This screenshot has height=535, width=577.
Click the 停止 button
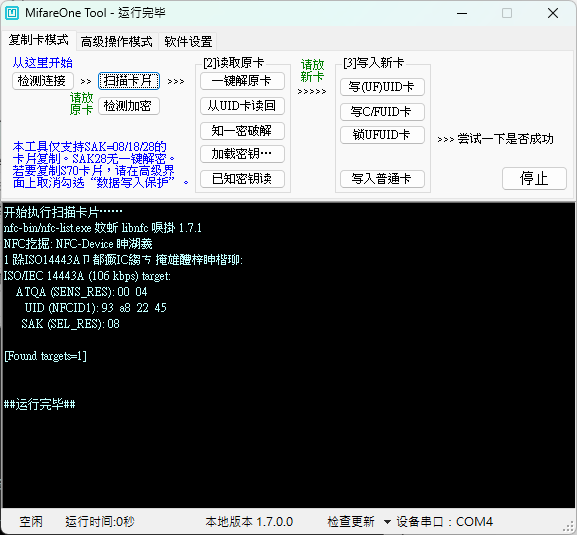pyautogui.click(x=534, y=178)
